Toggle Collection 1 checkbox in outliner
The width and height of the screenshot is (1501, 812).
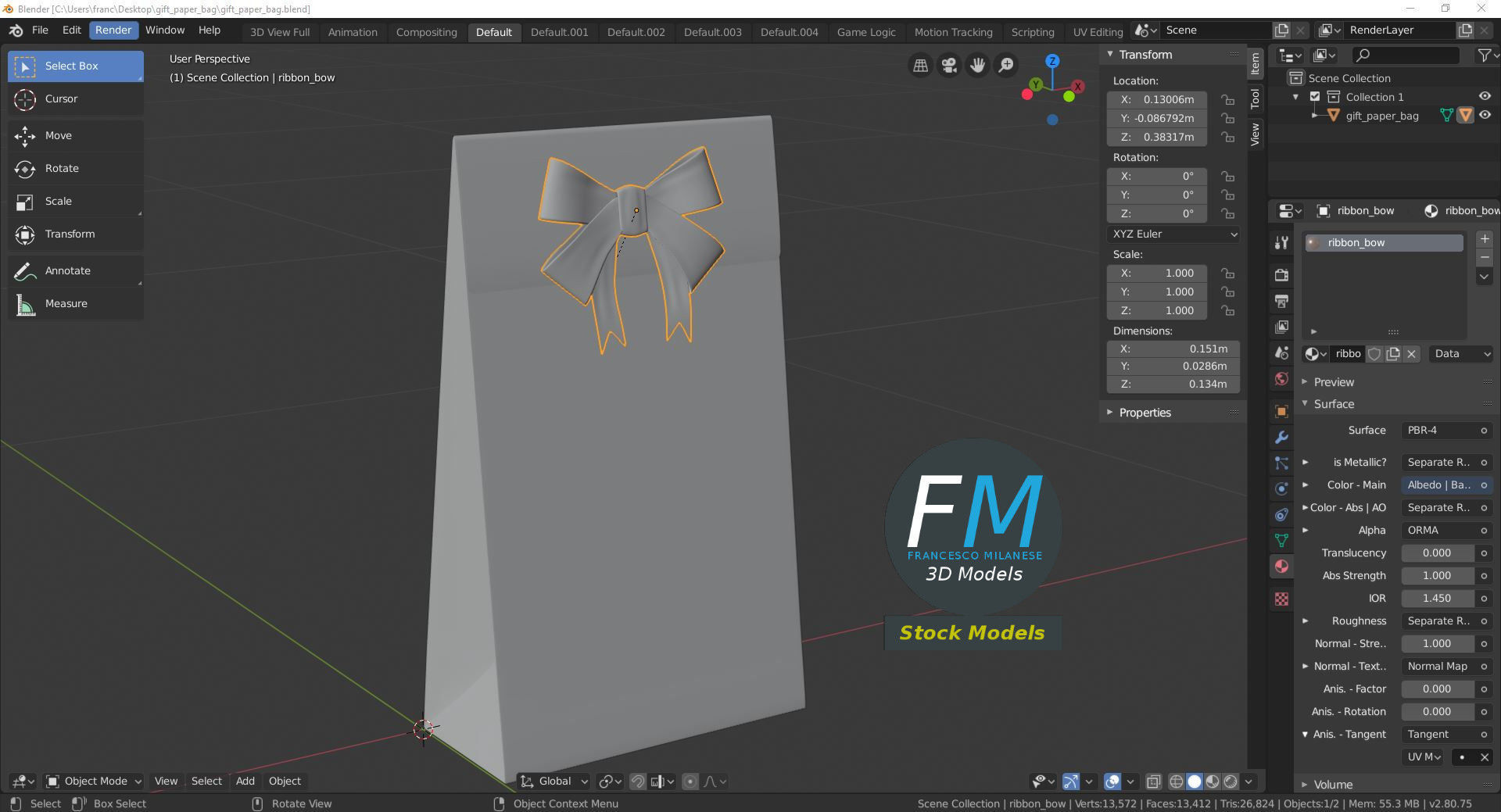tap(1315, 97)
